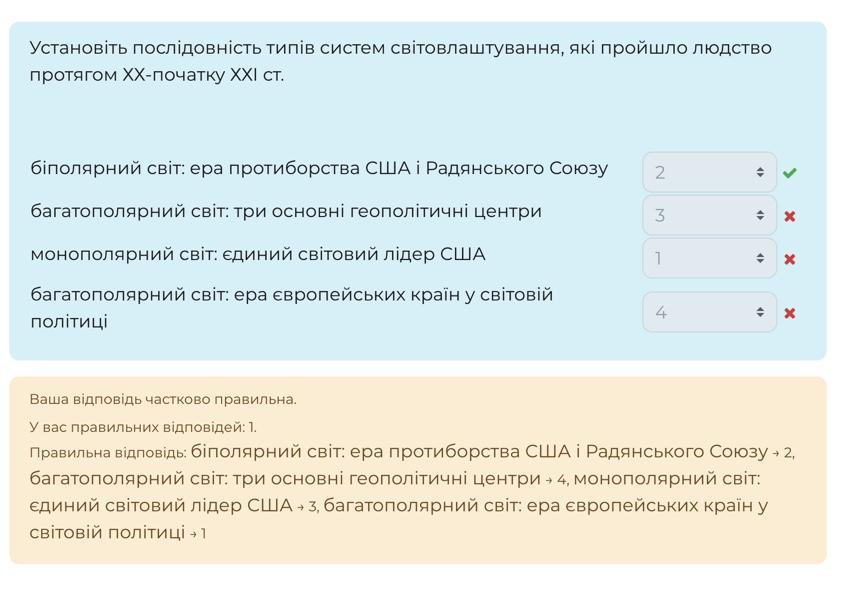
Task: Click the red cross beside dropdown showing 1
Action: 789,259
